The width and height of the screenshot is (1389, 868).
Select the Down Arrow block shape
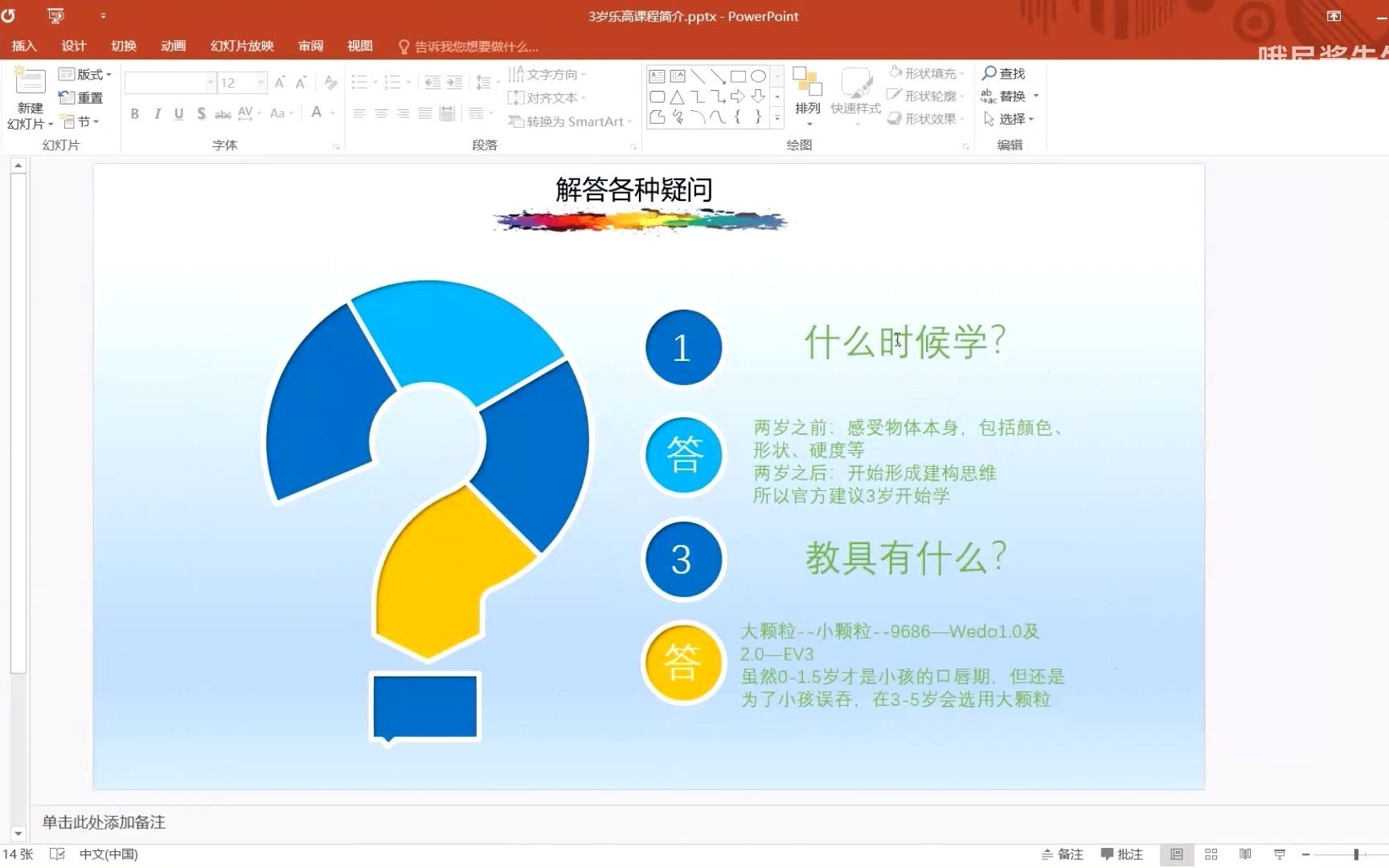pyautogui.click(x=758, y=96)
